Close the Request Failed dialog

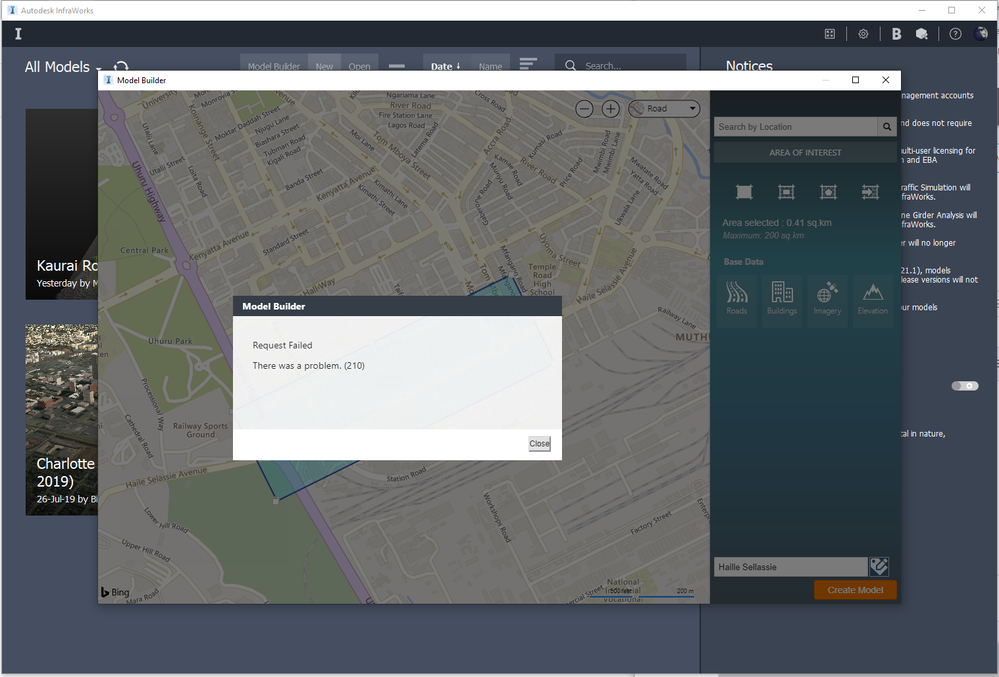pyautogui.click(x=539, y=444)
